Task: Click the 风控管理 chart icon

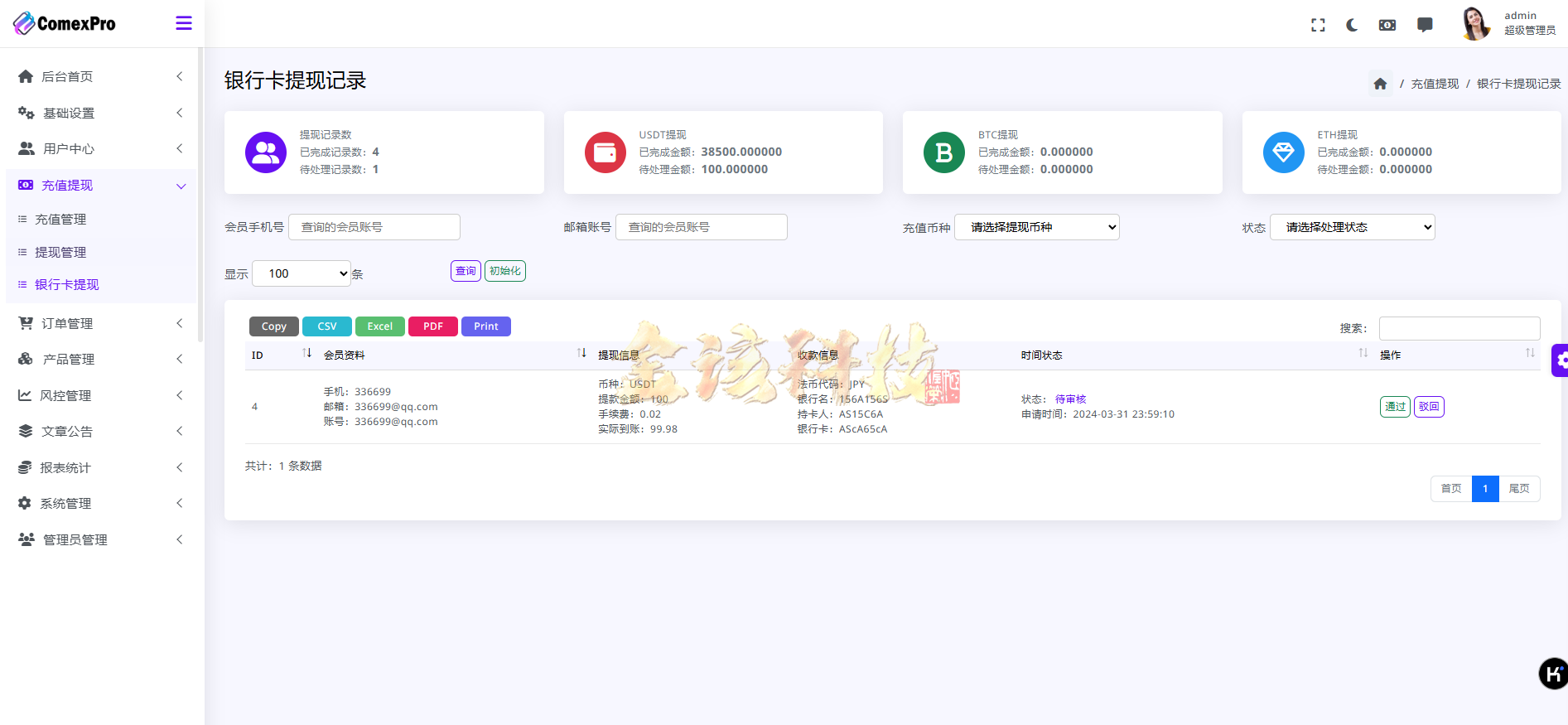Action: click(25, 395)
